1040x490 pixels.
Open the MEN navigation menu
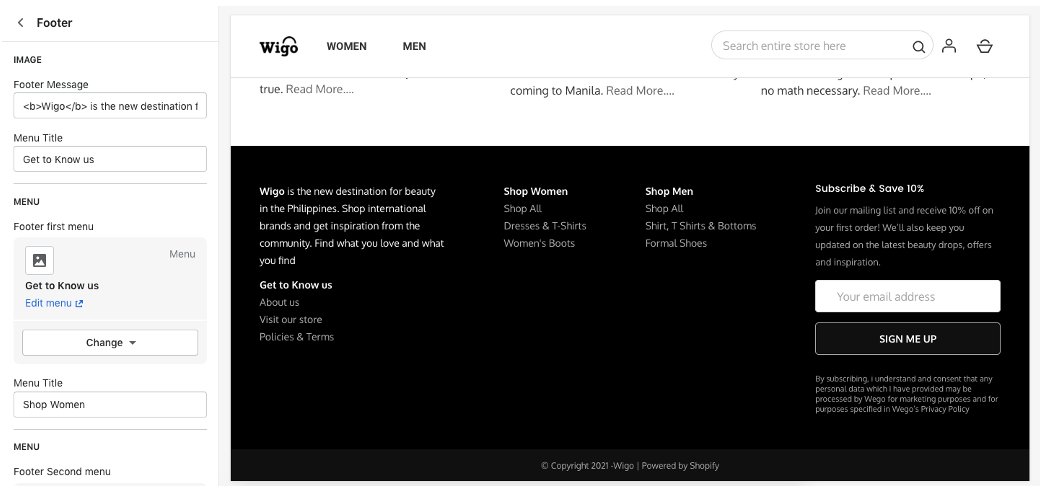414,46
